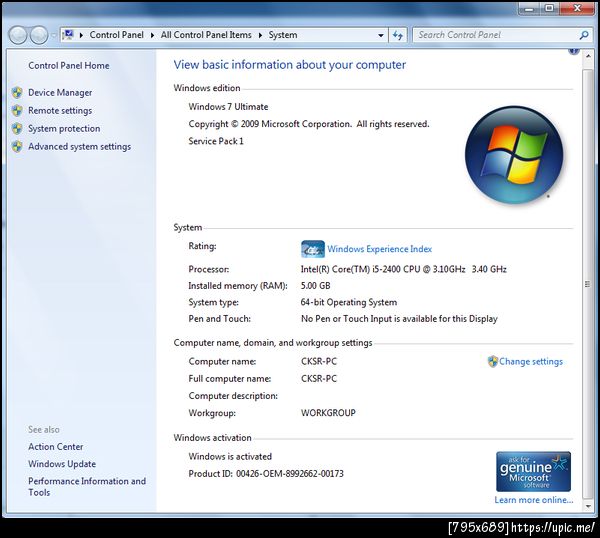Click the processor value Intel Core i5-2400

[404, 269]
